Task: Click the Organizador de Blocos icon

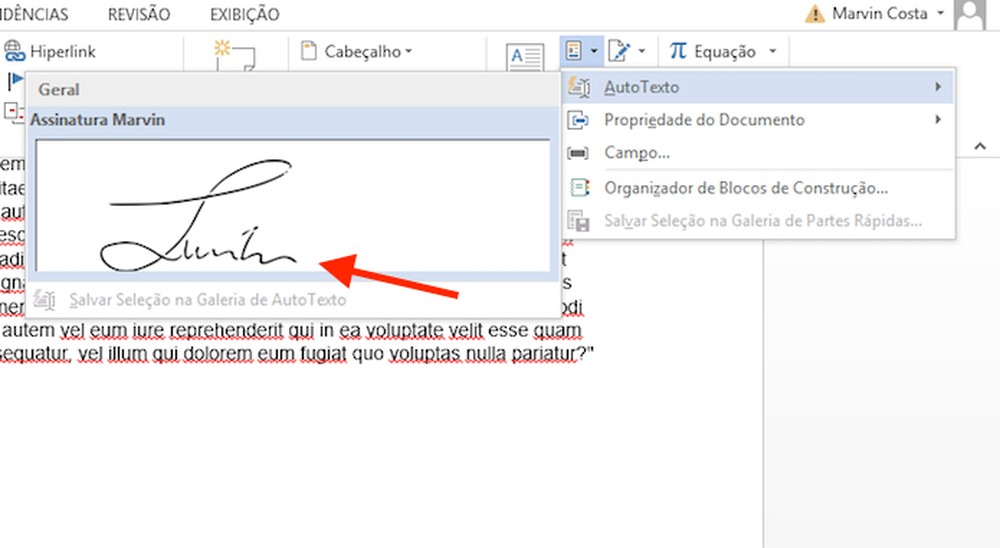Action: click(x=579, y=188)
